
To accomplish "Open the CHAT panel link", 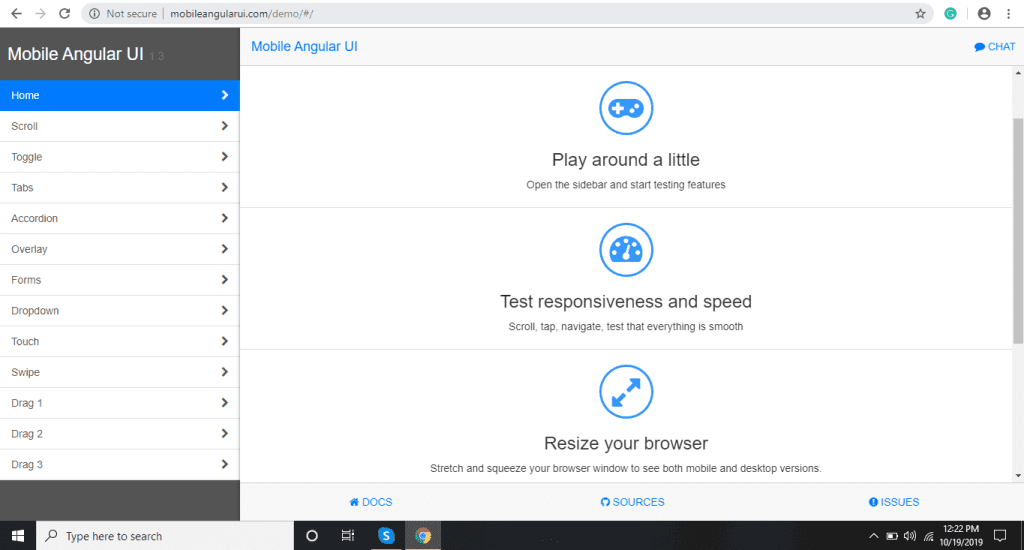I will (x=994, y=47).
